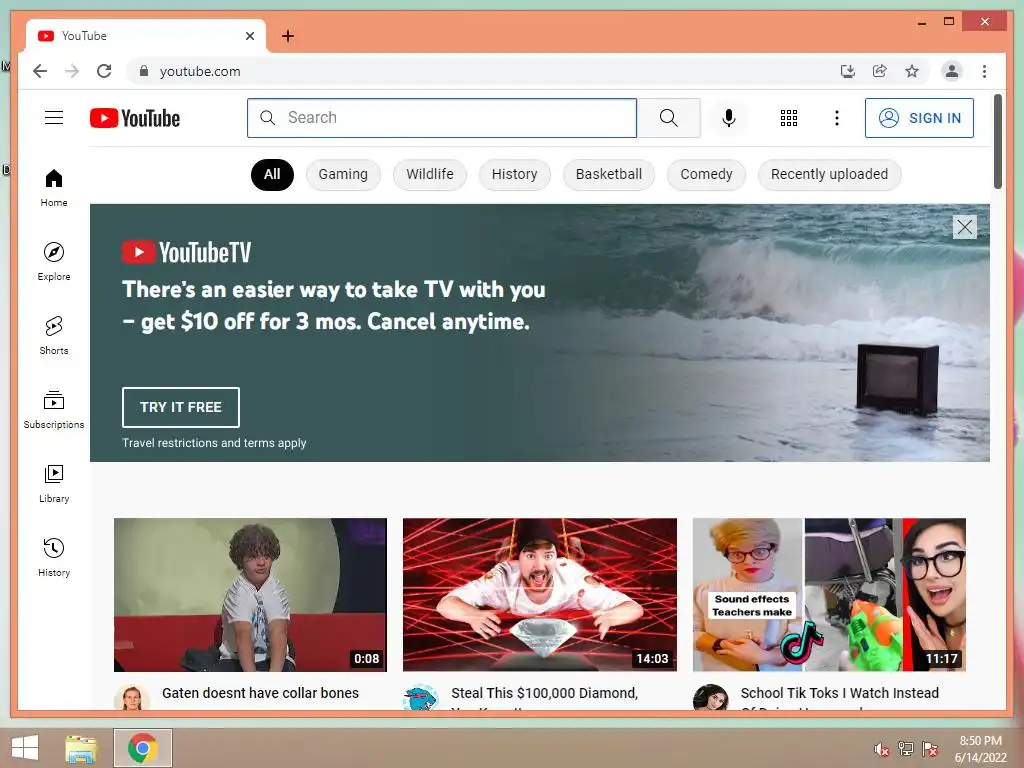Click network tray icon
This screenshot has height=768, width=1024.
(906, 748)
